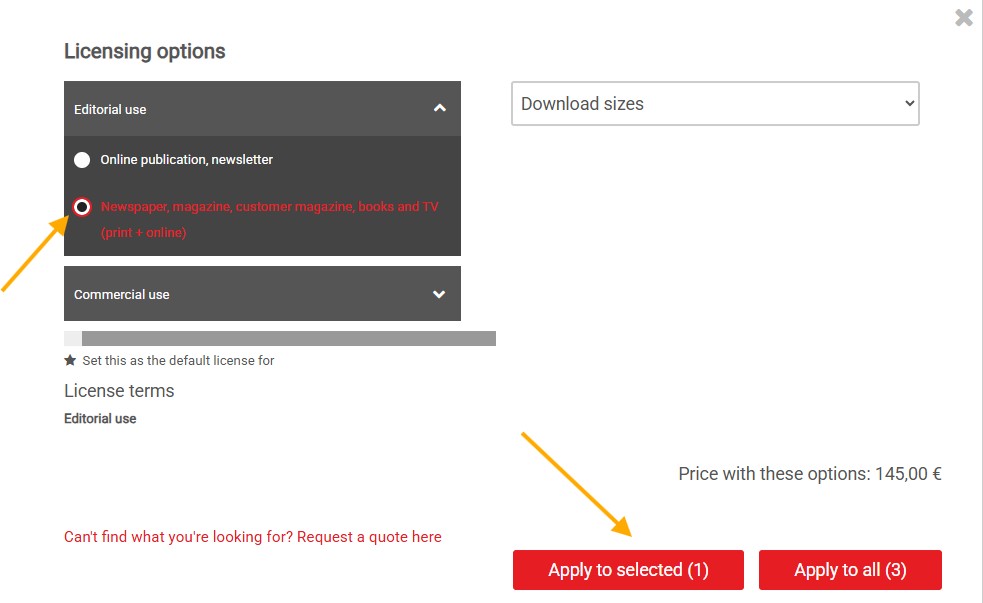The width and height of the screenshot is (983, 603).
Task: Click the up chevron on Editorial use
Action: [x=439, y=108]
